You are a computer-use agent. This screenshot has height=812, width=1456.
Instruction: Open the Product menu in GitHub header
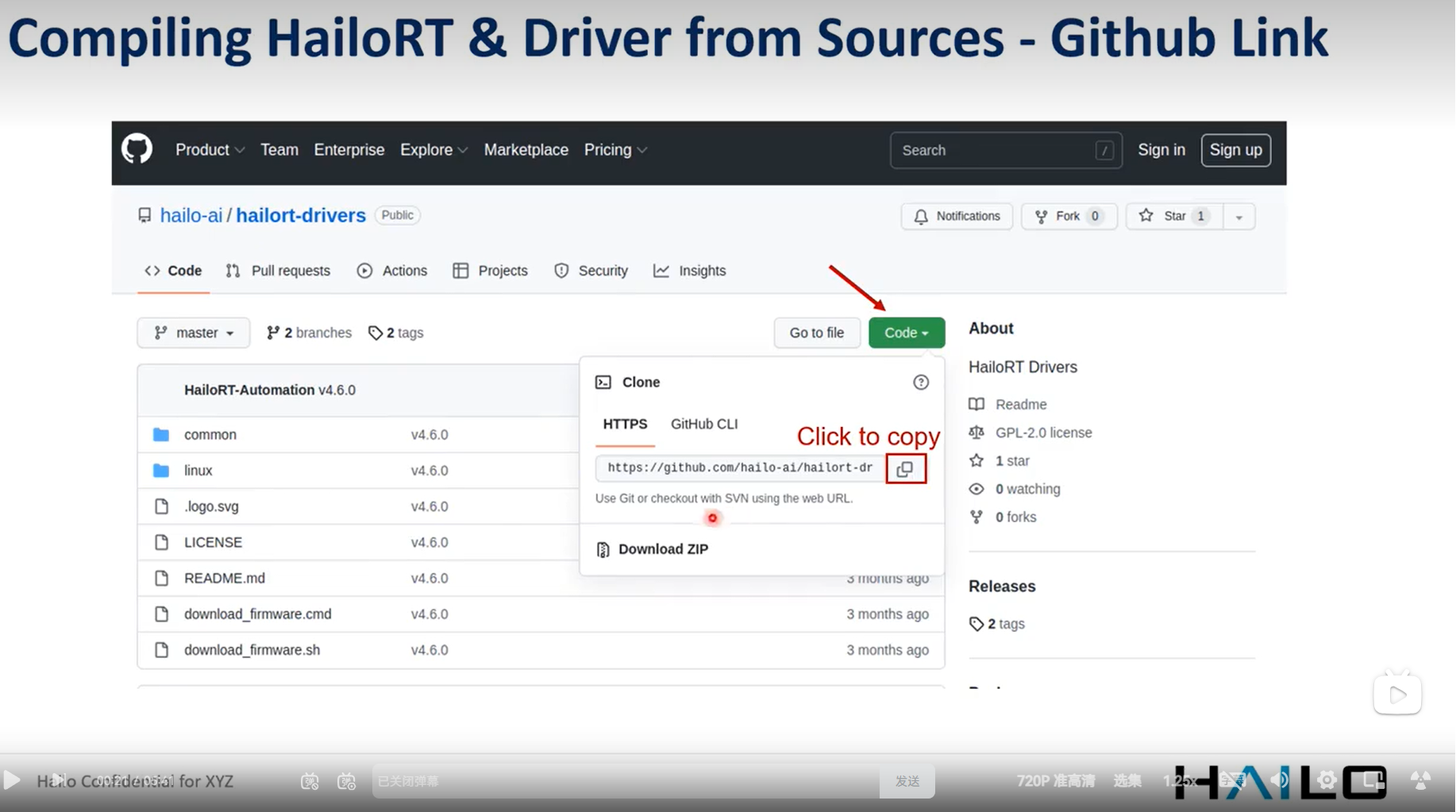point(210,150)
